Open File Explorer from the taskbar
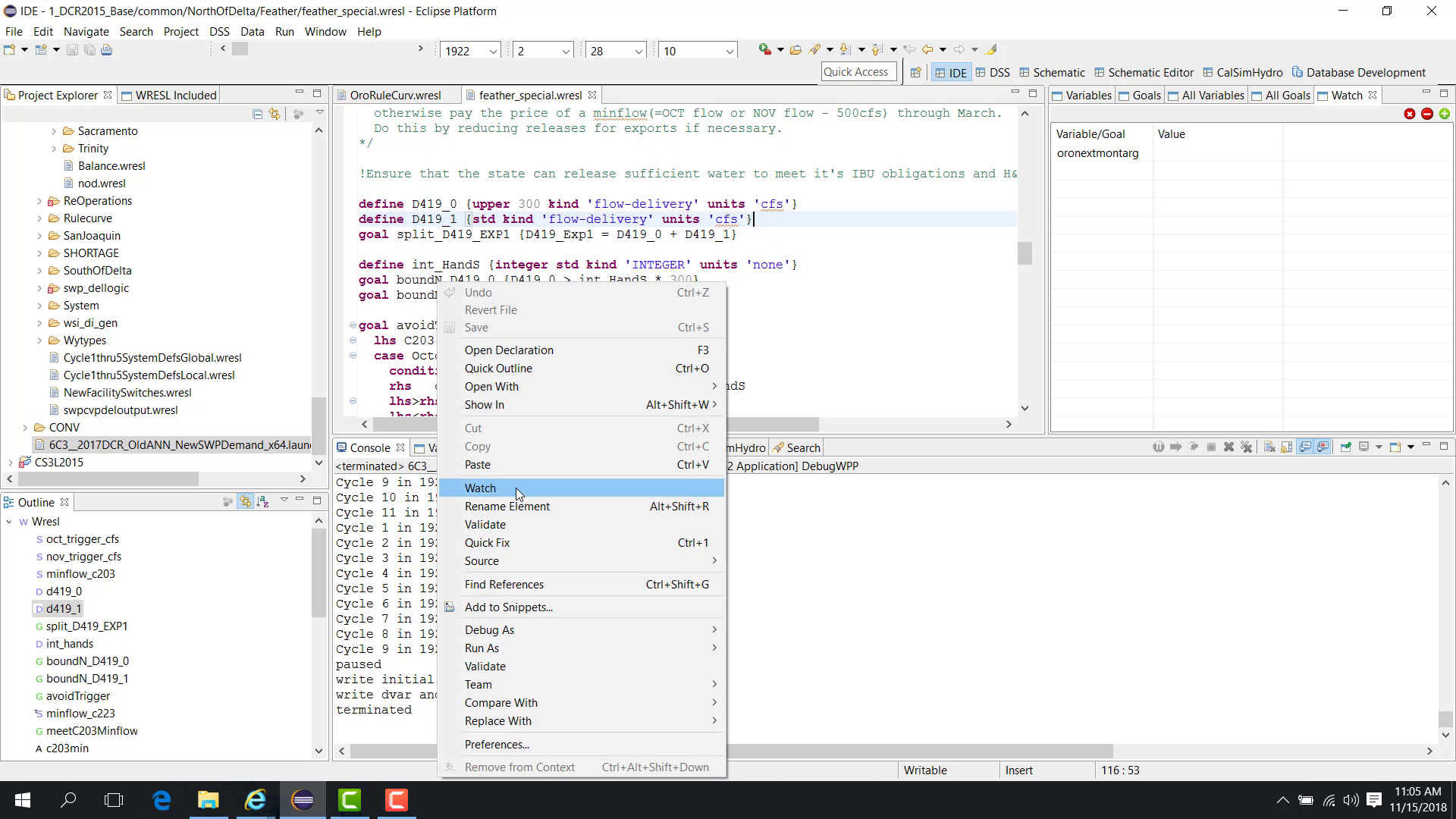 [x=209, y=800]
